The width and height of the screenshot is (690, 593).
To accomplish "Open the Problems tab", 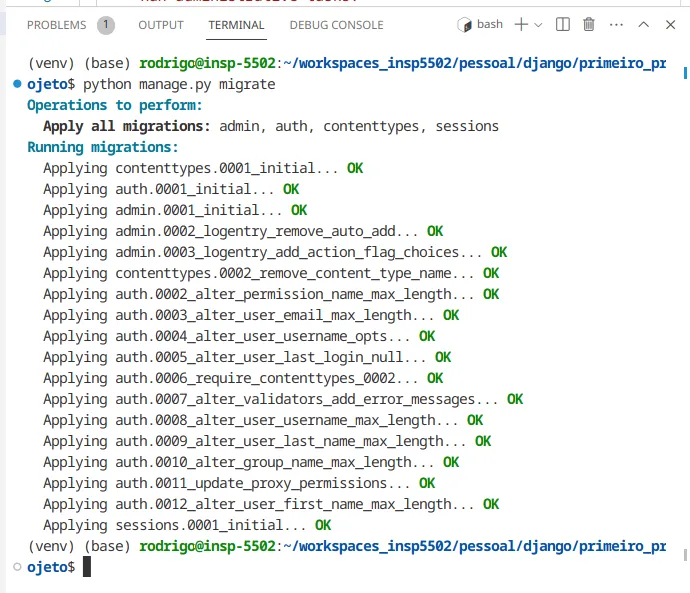I will (56, 25).
